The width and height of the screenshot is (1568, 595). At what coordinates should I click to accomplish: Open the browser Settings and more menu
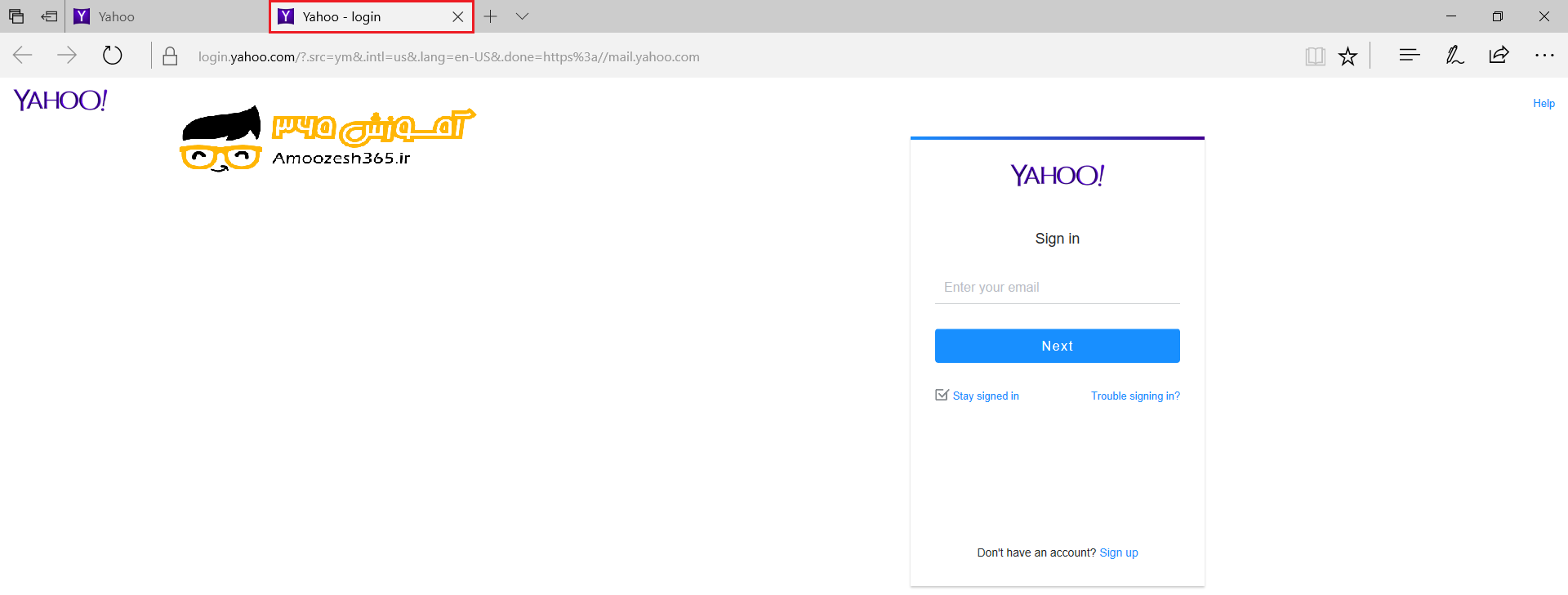1544,56
